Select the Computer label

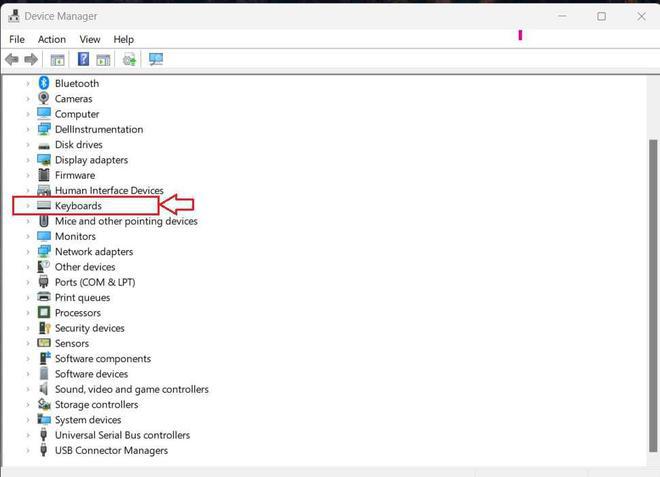(x=77, y=114)
